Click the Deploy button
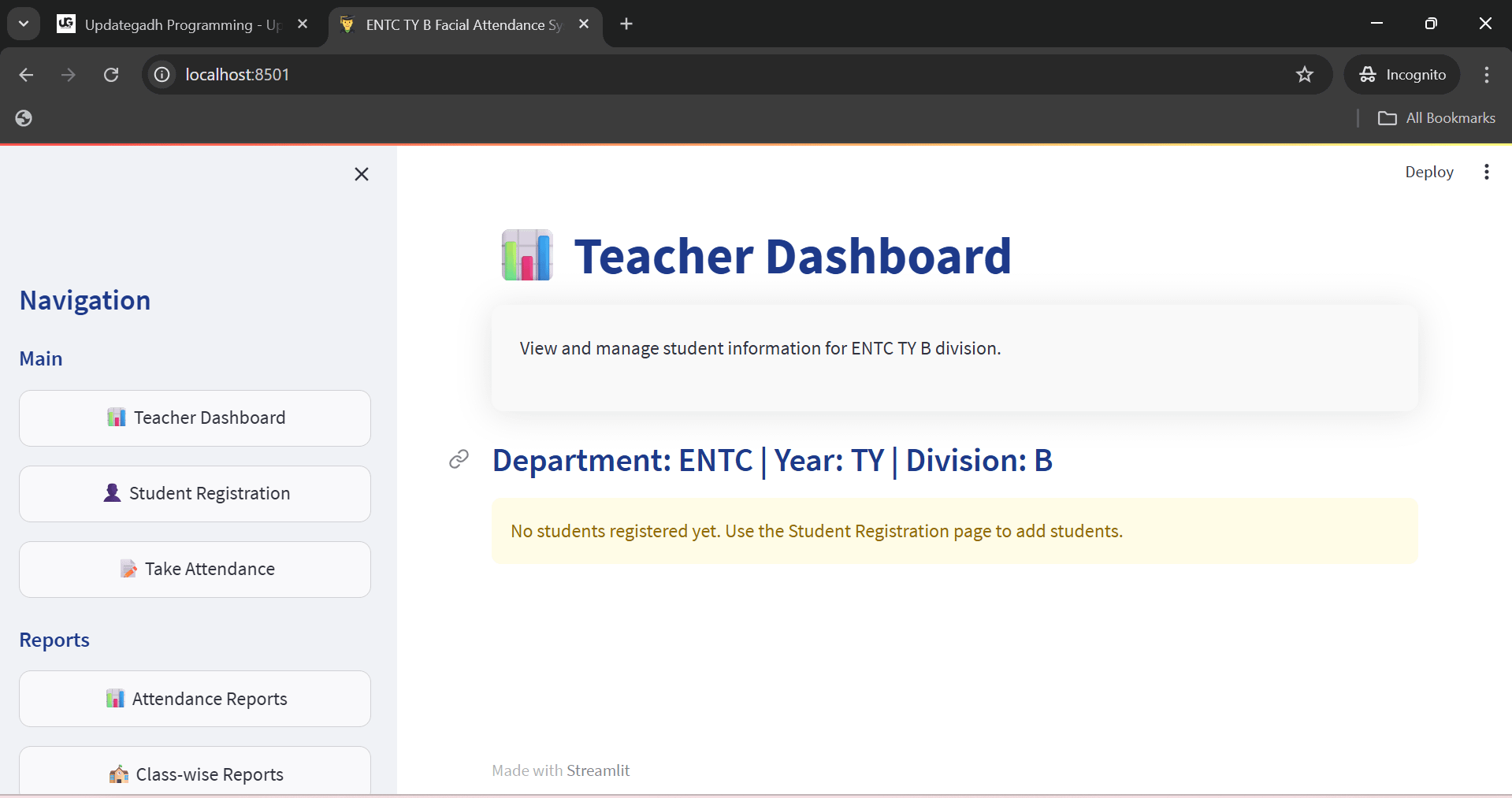The height and width of the screenshot is (798, 1512). 1428,172
